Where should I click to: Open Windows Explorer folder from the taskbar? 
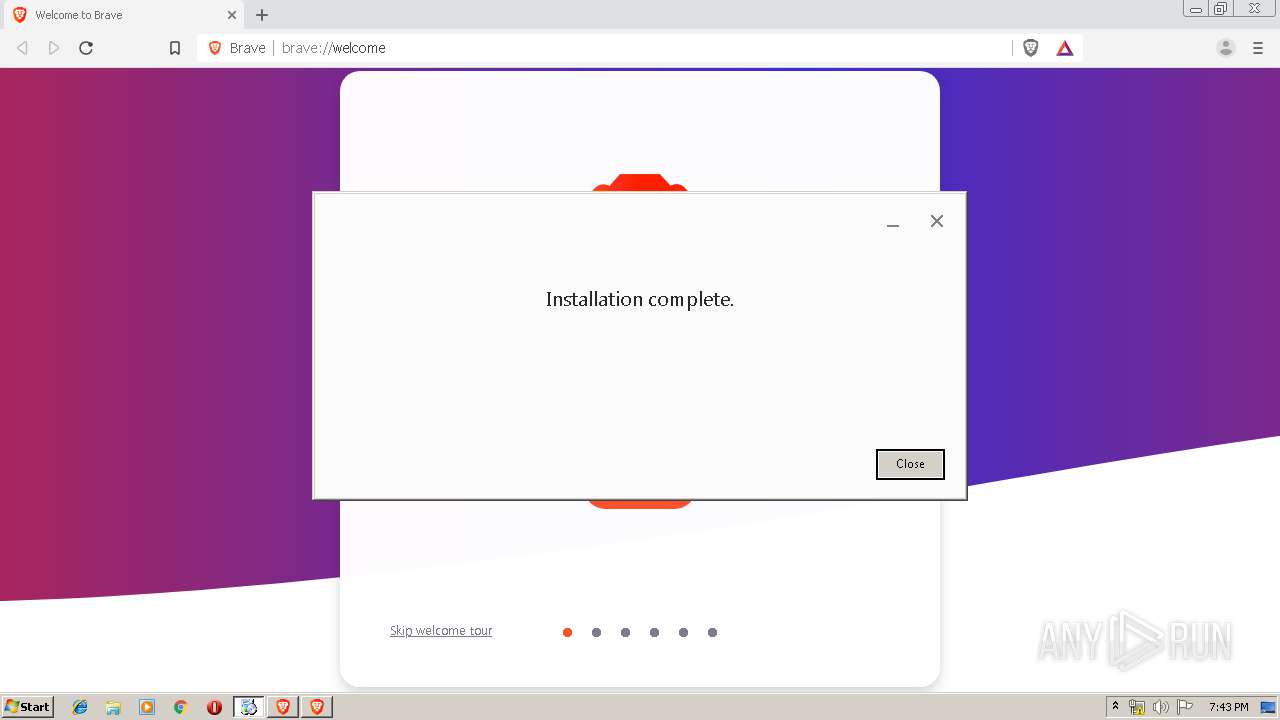pos(113,707)
